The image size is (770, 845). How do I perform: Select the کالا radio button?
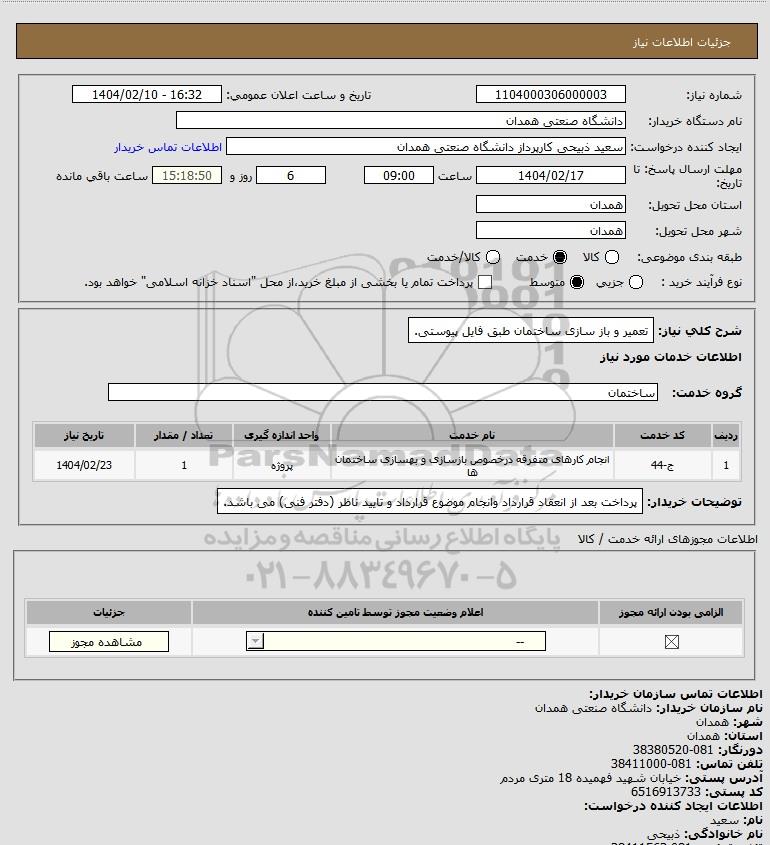pyautogui.click(x=612, y=258)
